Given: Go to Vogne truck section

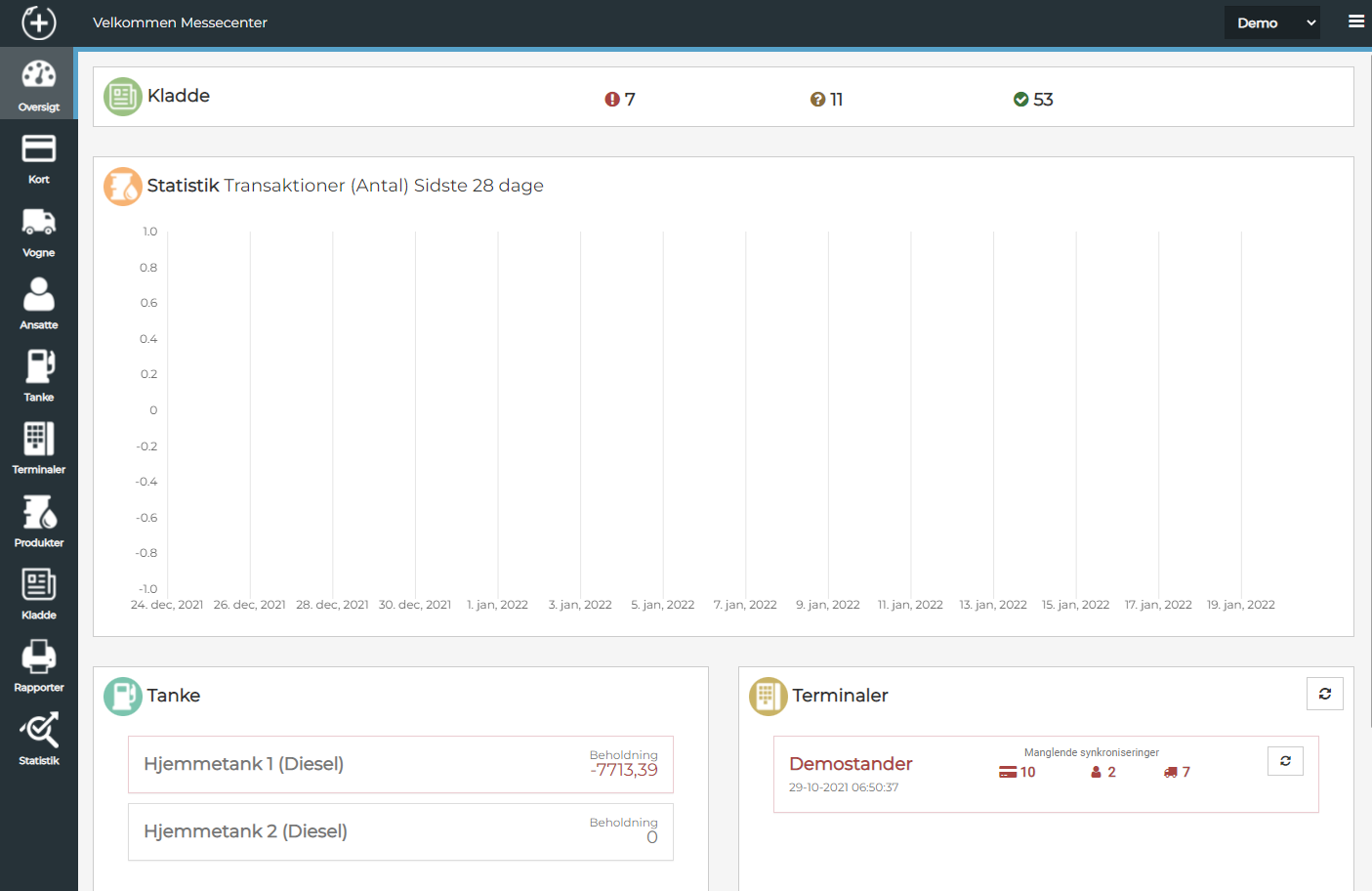Looking at the screenshot, I should pyautogui.click(x=39, y=232).
